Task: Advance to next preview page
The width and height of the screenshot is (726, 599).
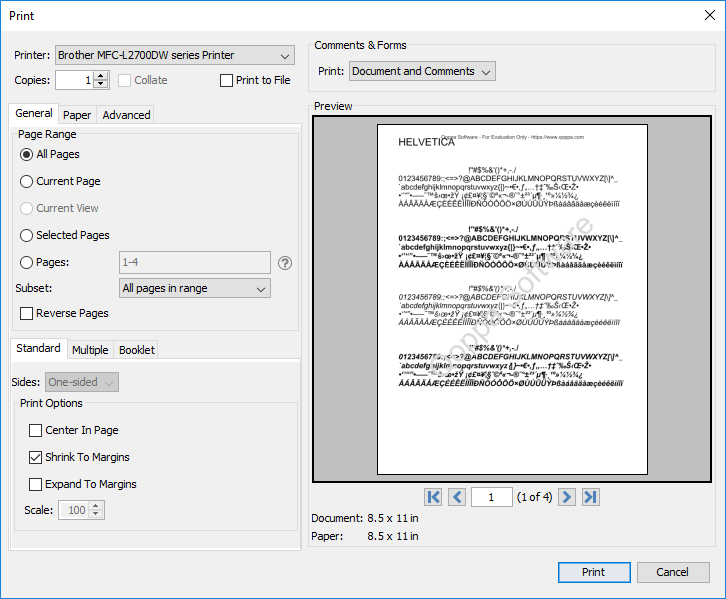Action: [567, 497]
